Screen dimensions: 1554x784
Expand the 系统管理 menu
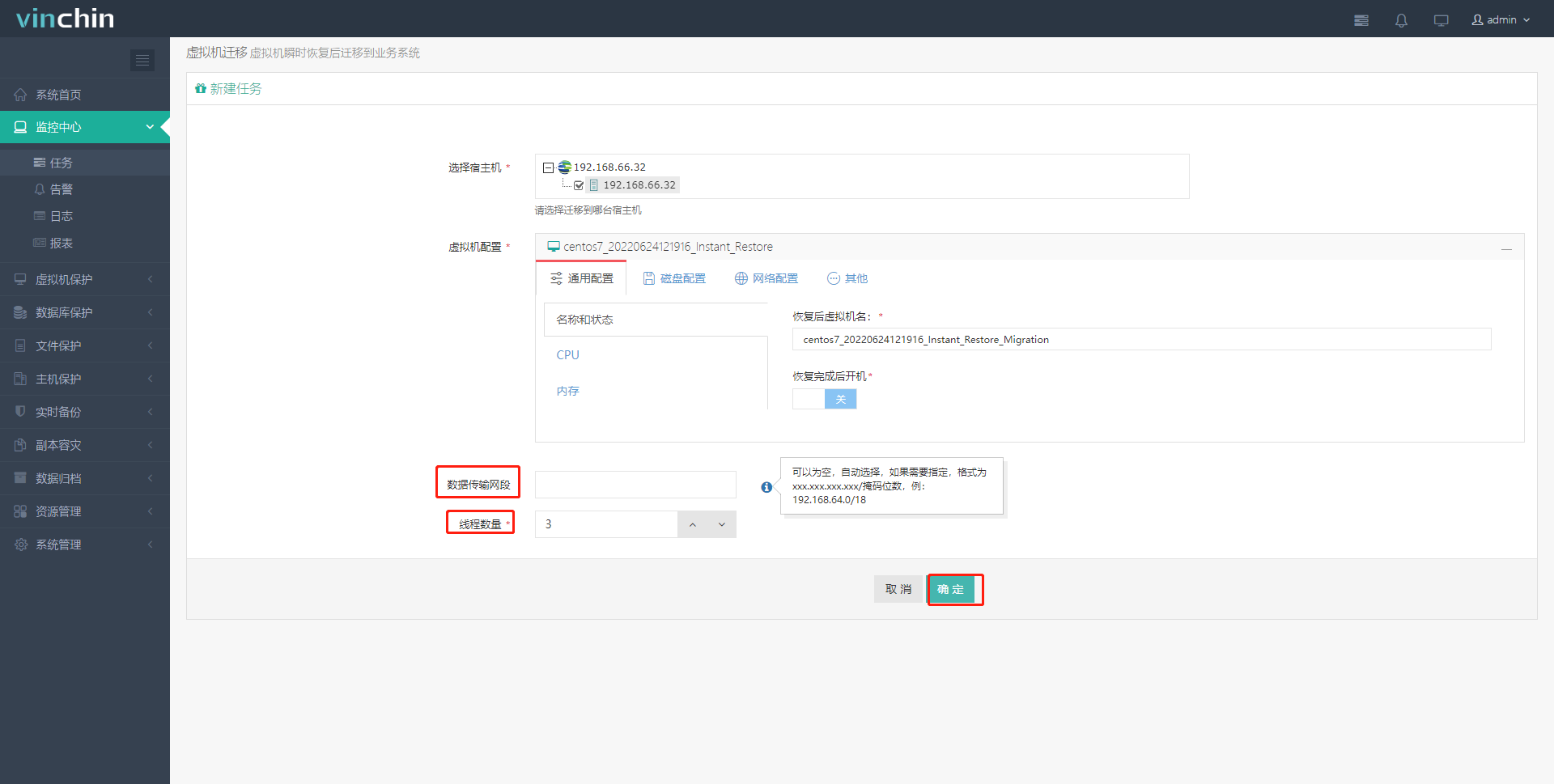(85, 545)
